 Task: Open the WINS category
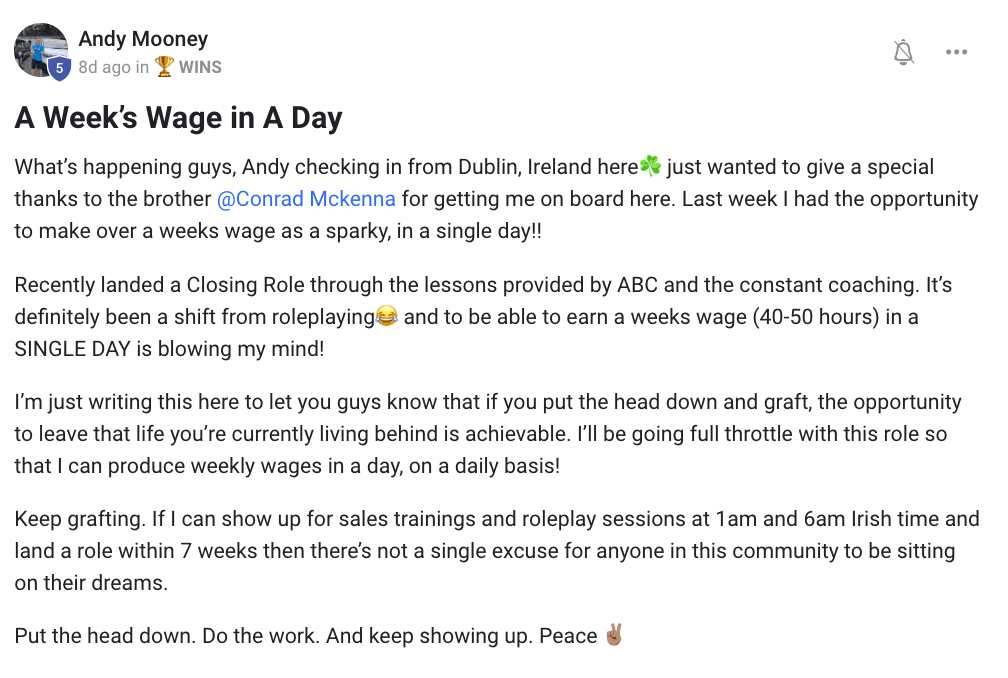[x=200, y=67]
